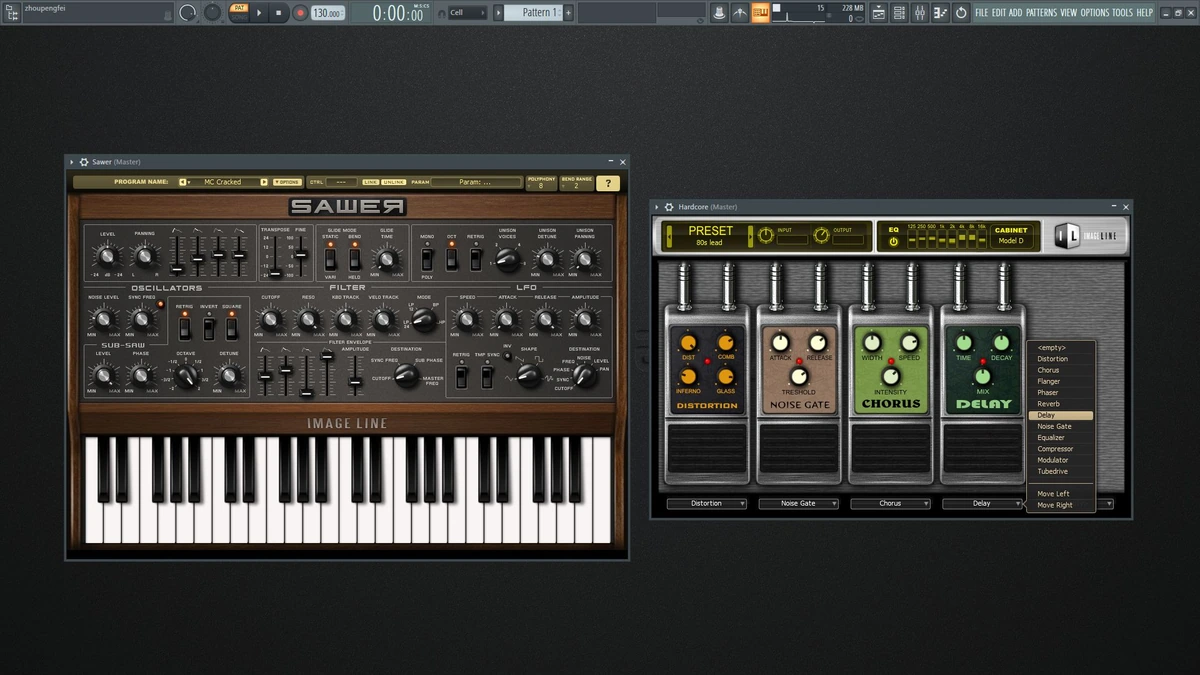1200x675 pixels.
Task: Open the Sawer OPTIONS dropdown
Action: 287,182
